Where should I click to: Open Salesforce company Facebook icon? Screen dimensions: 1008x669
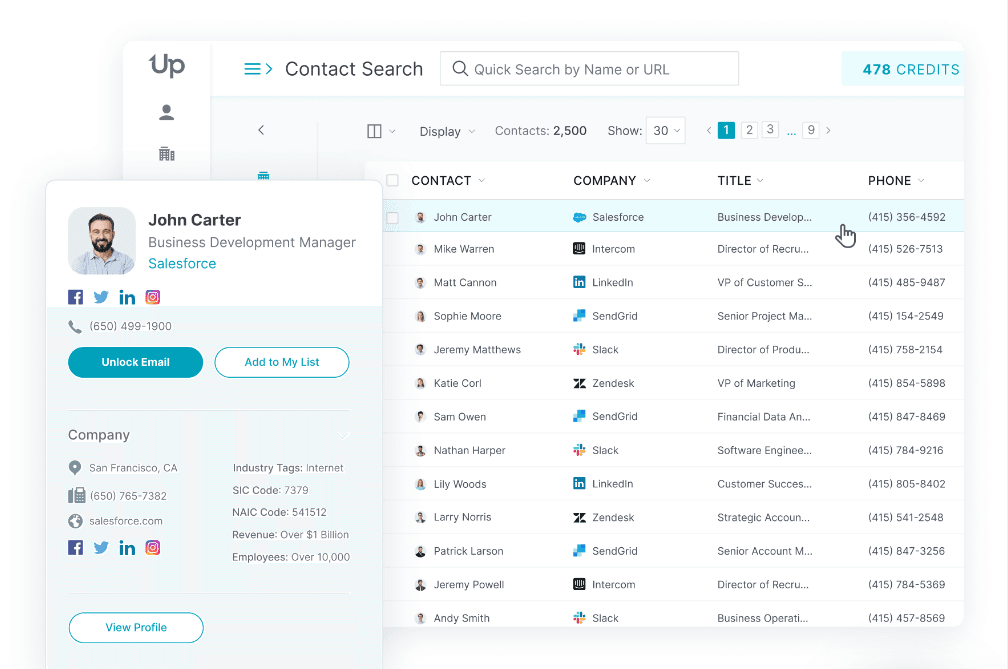[76, 548]
